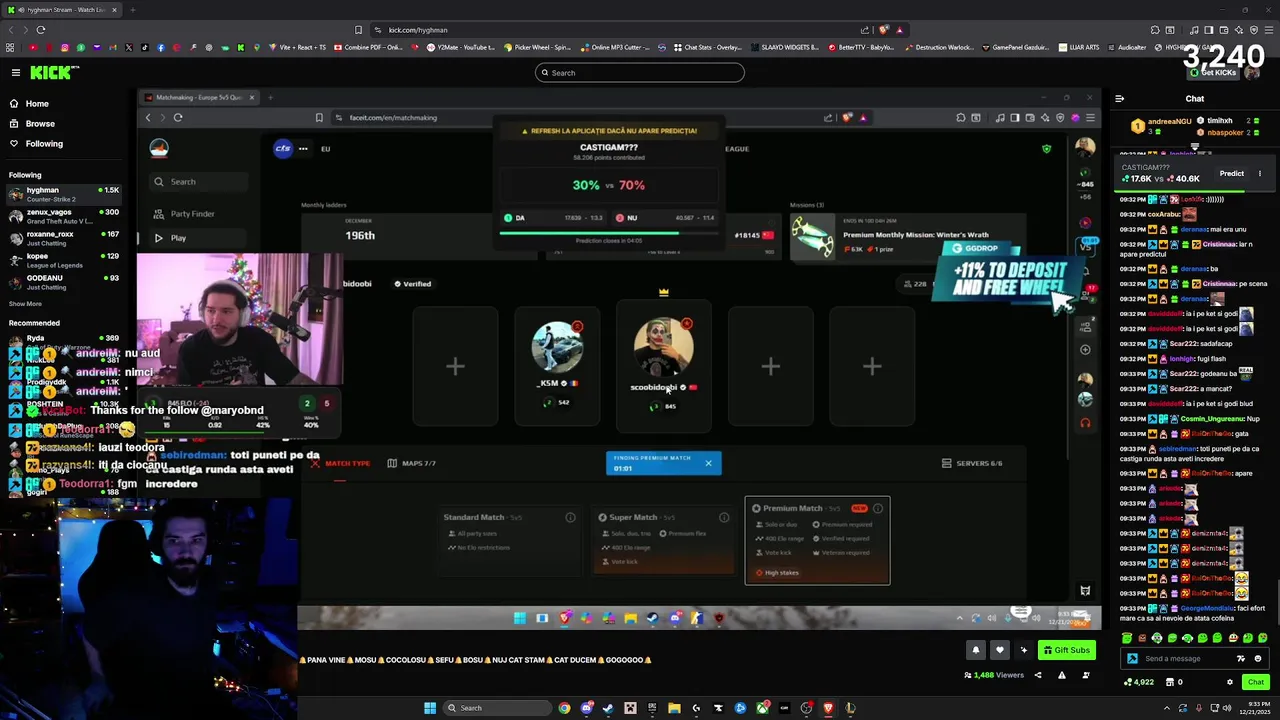Select Premium Match card in stream

[817, 540]
